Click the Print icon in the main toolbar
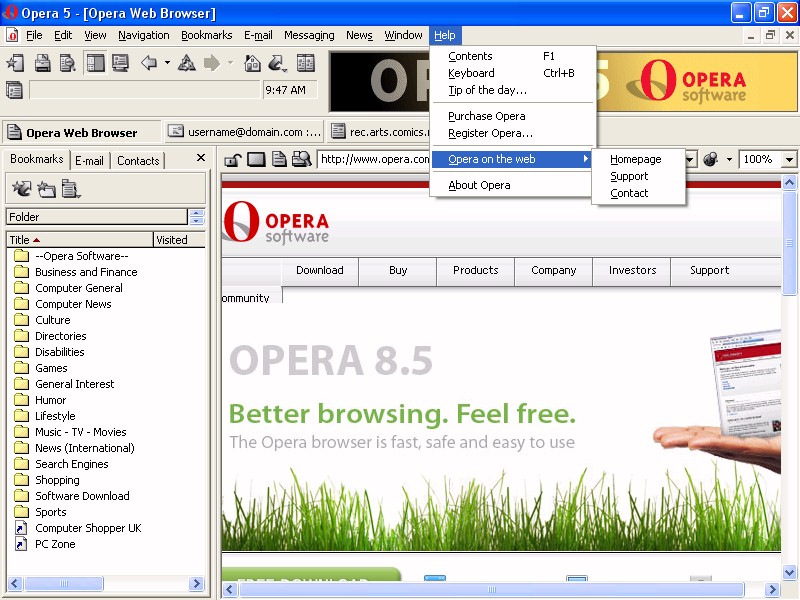Screen dimensions: 800x600 coord(42,63)
